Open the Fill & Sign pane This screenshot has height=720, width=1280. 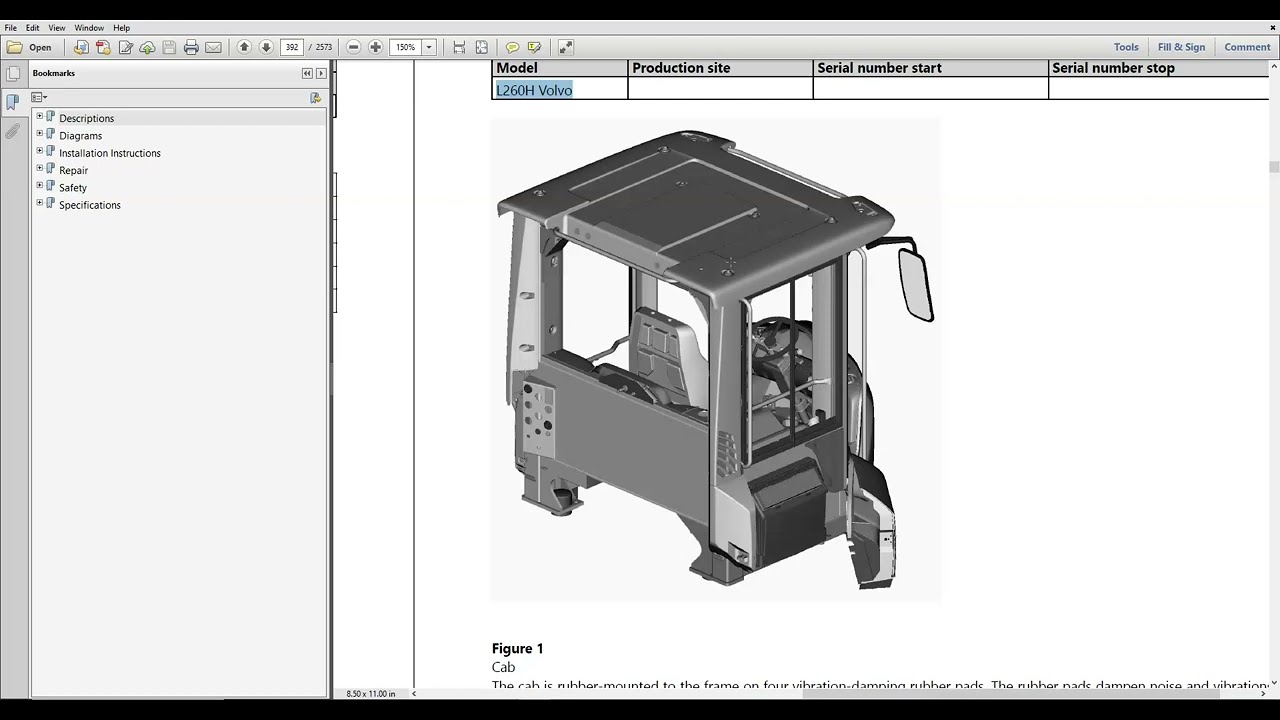tap(1181, 47)
